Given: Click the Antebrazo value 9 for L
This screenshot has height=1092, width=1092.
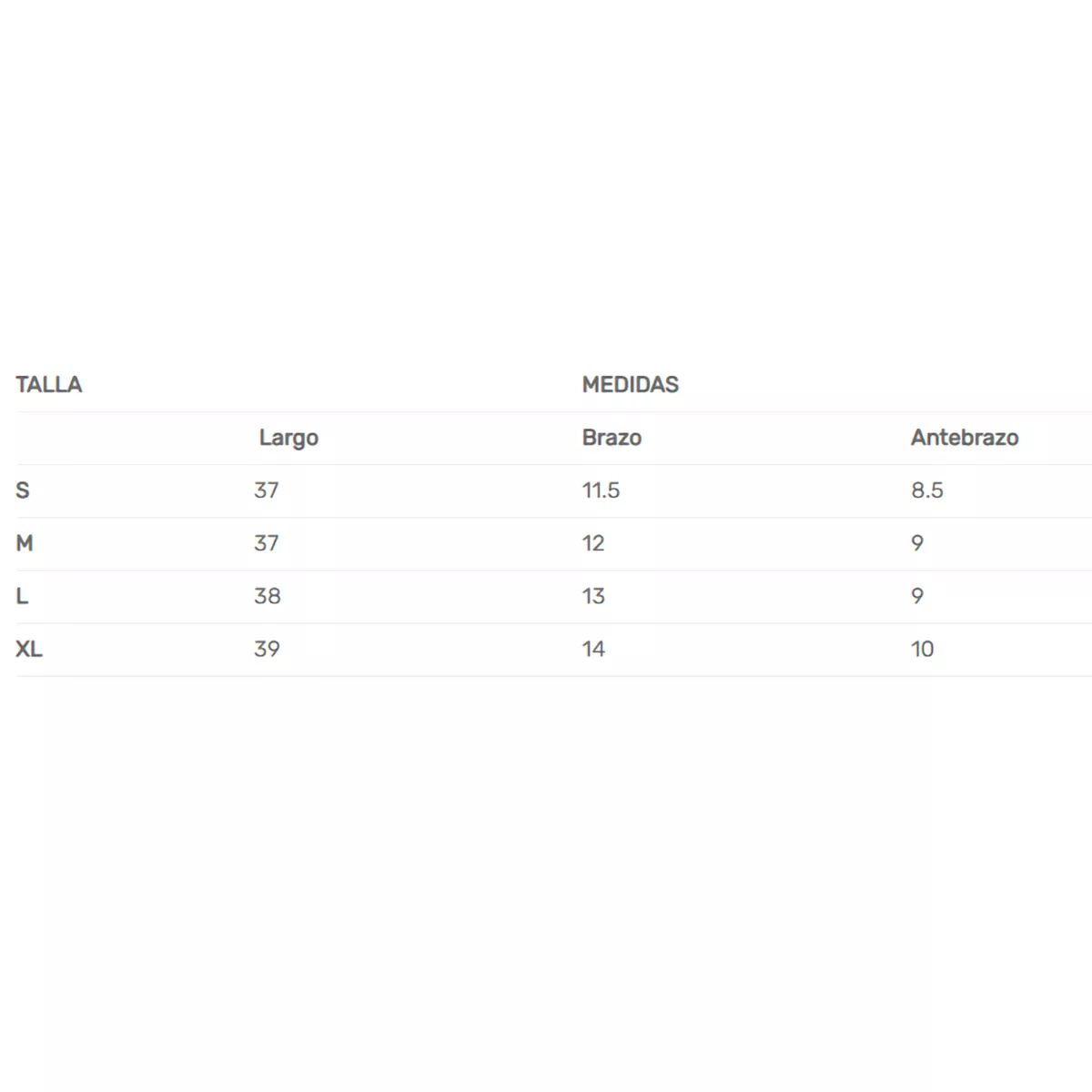Looking at the screenshot, I should (917, 596).
